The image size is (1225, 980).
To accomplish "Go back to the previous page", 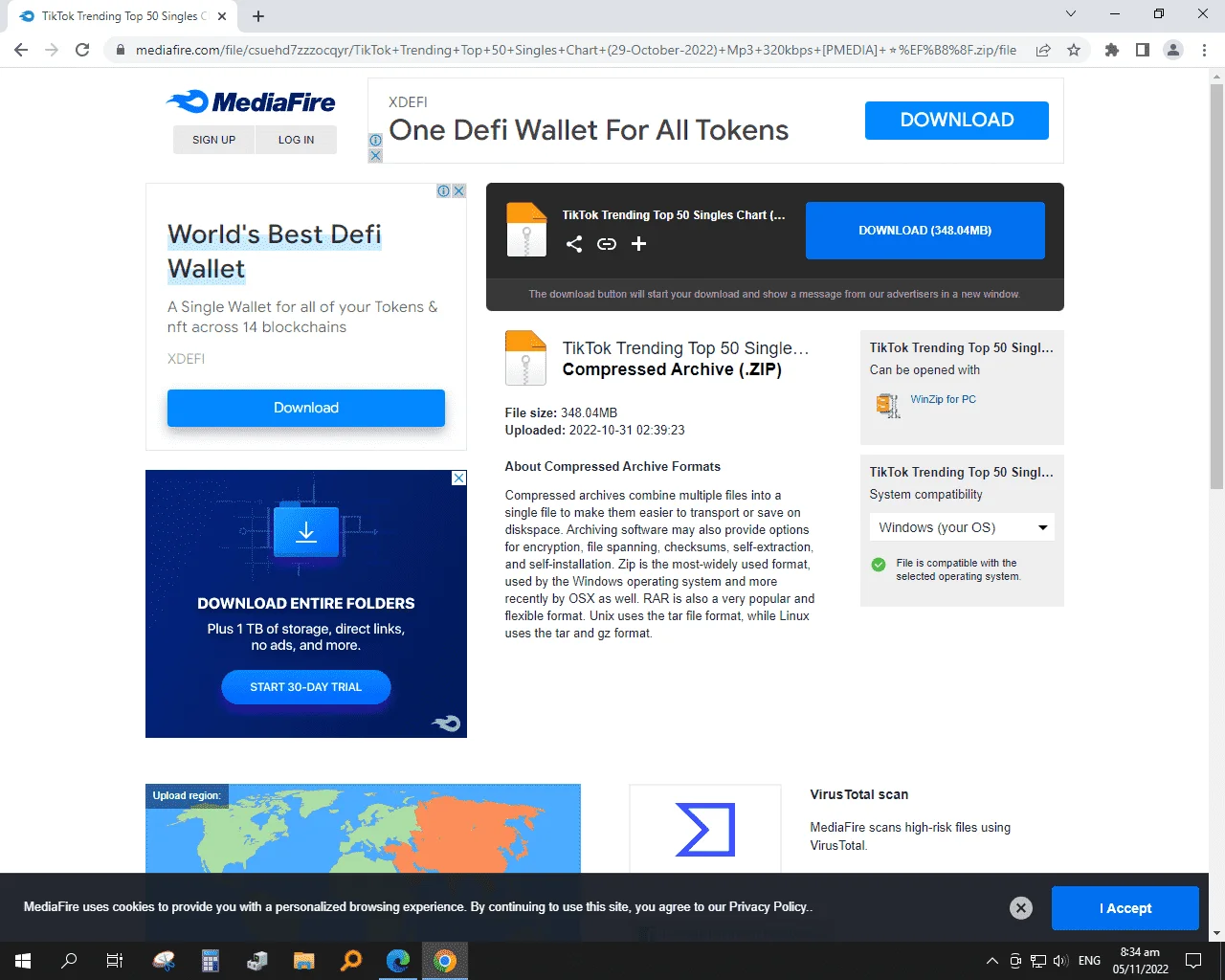I will pyautogui.click(x=21, y=50).
